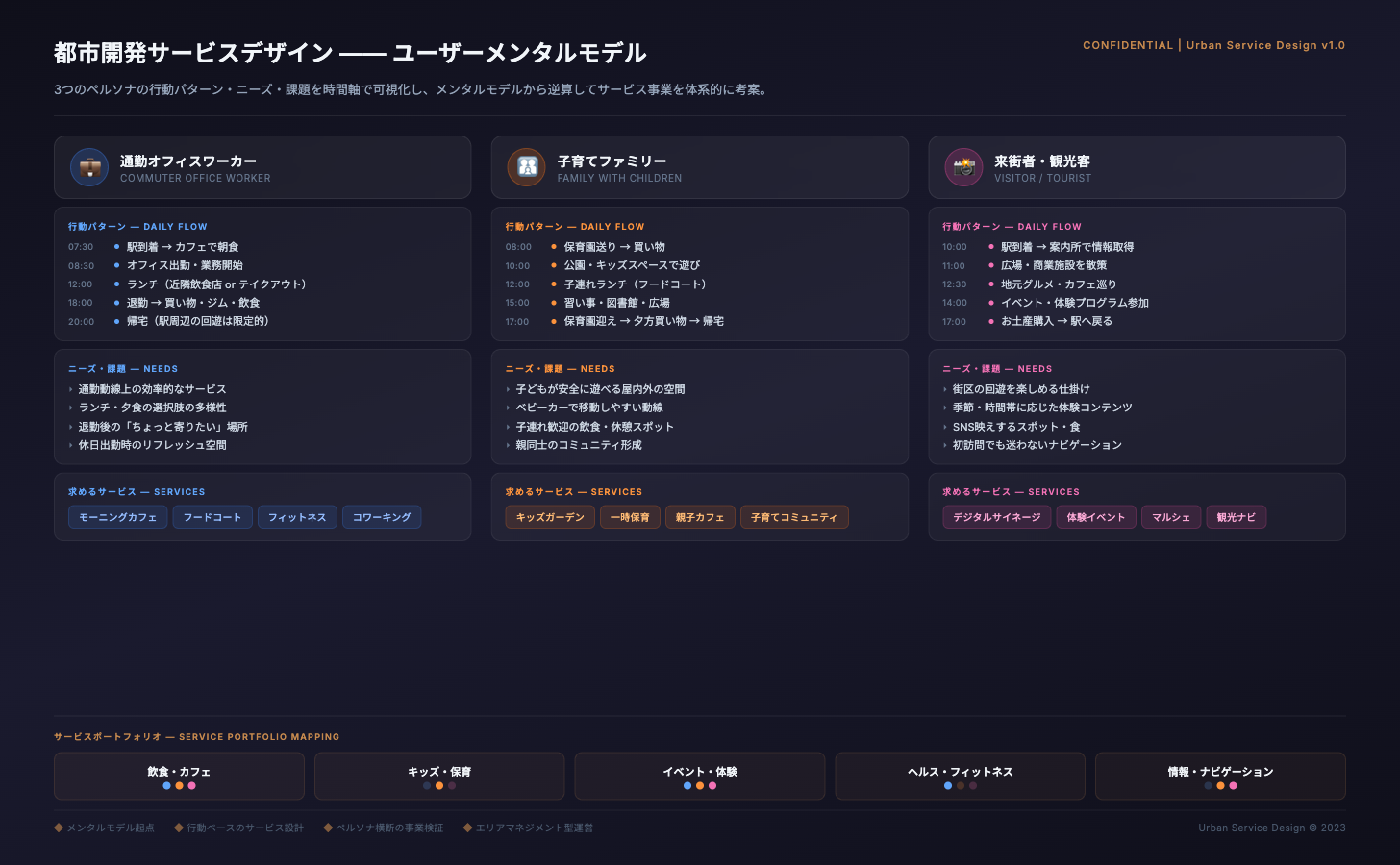The image size is (1400, 865).
Task: Click the diamond icon beside 行動ベースのサービス設計
Action: pos(179,828)
